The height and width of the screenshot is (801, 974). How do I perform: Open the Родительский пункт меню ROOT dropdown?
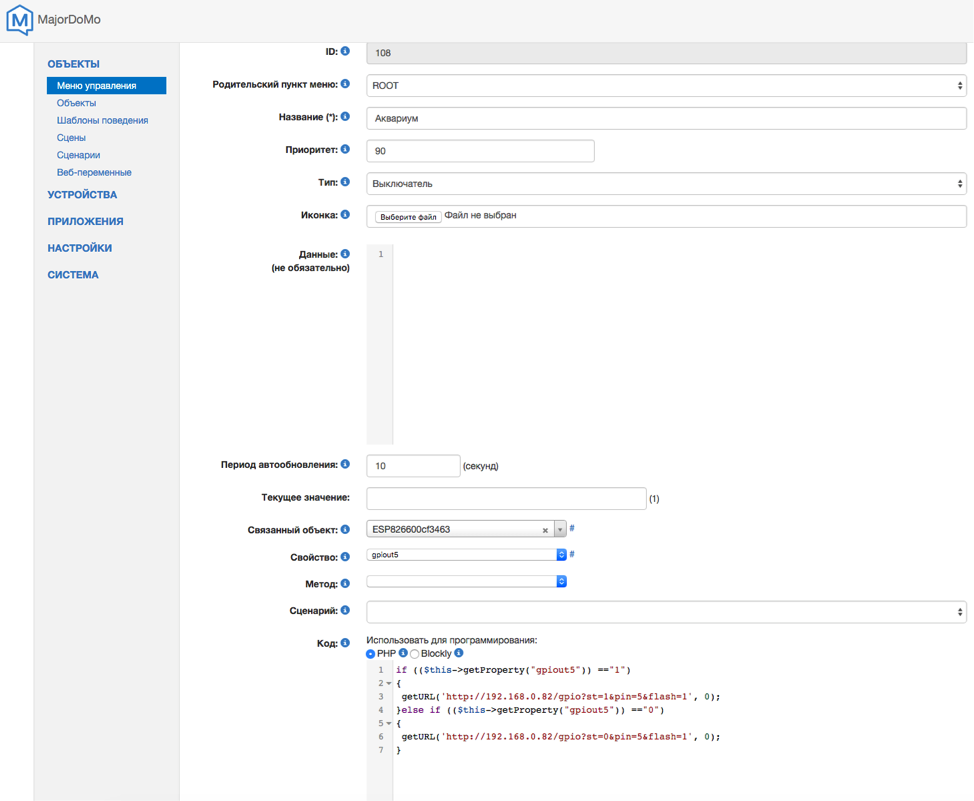tap(666, 86)
